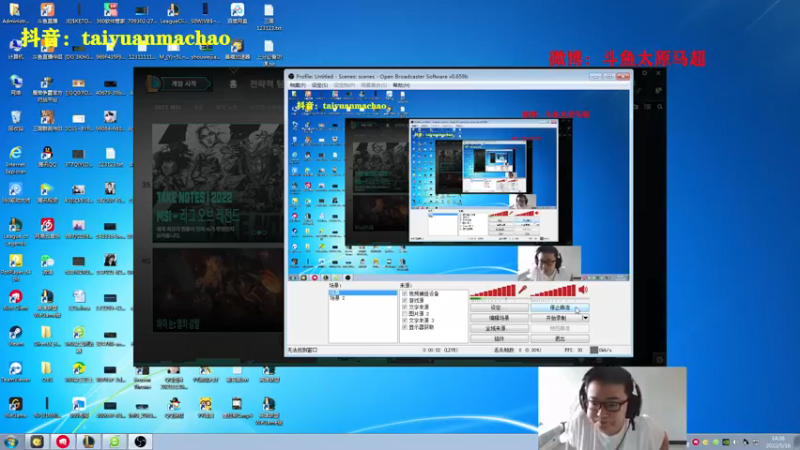Switch to 홈 tab in League client
This screenshot has height=450, width=800.
233,84
